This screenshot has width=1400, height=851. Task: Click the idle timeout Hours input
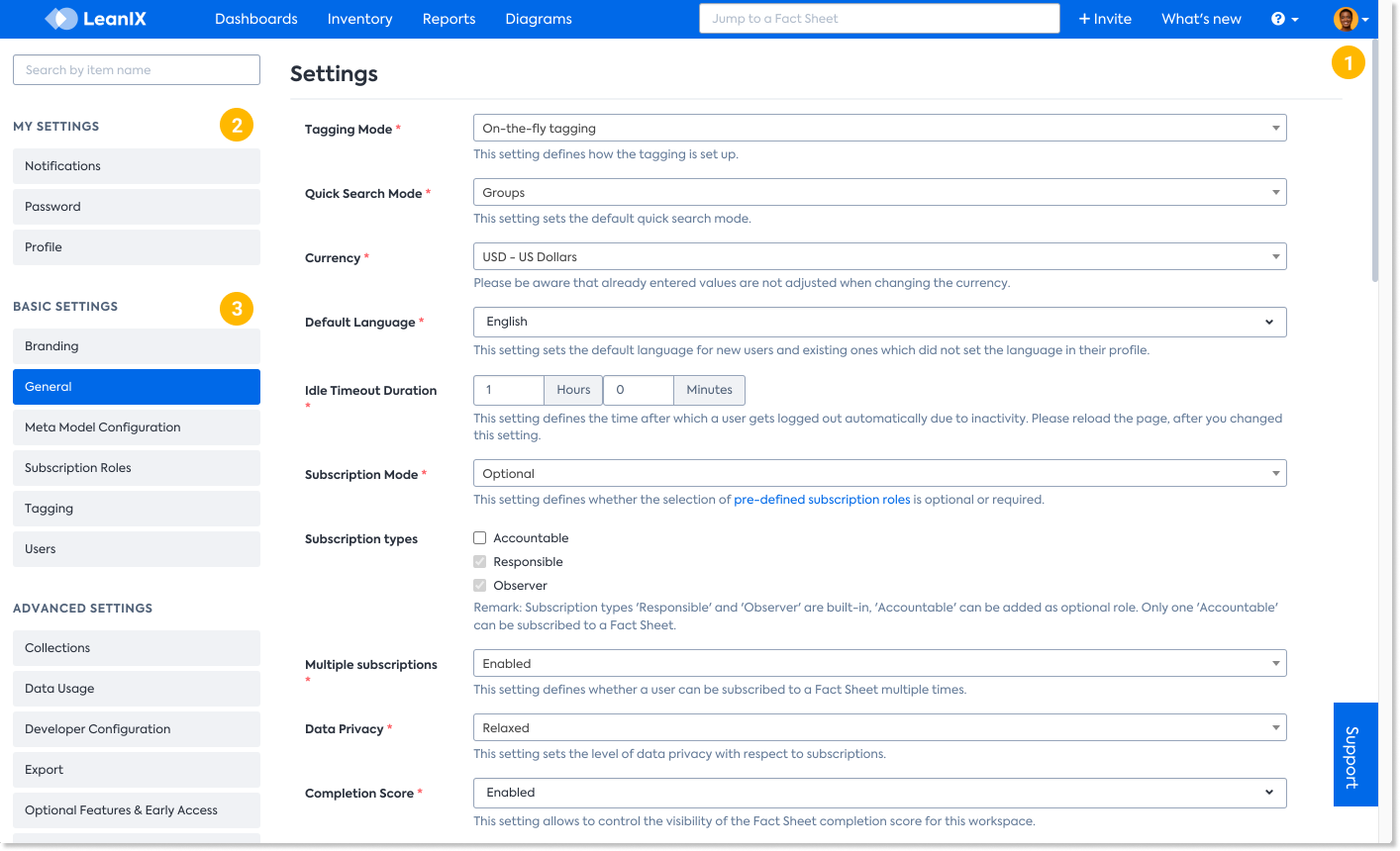[509, 390]
